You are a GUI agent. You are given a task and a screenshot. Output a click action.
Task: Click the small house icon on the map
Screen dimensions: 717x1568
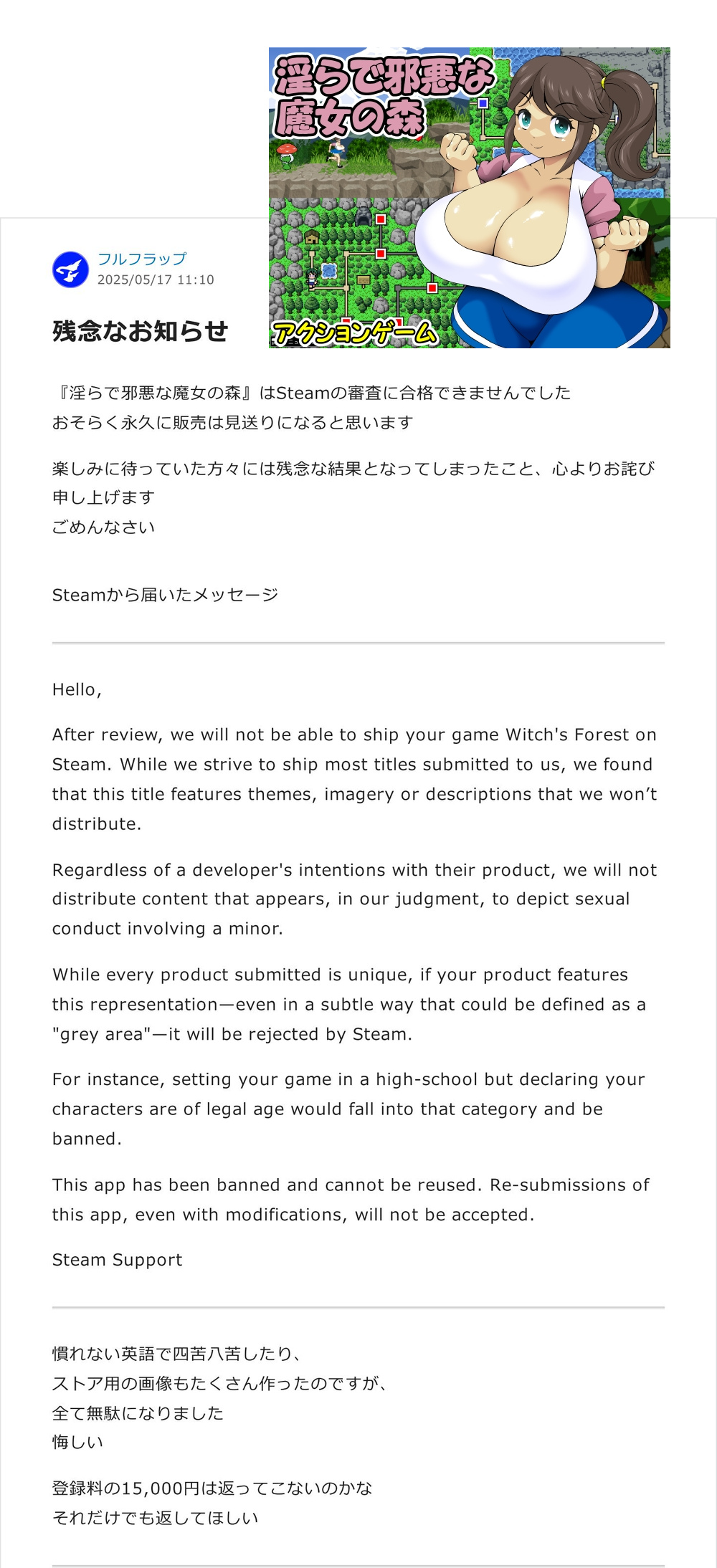[312, 237]
